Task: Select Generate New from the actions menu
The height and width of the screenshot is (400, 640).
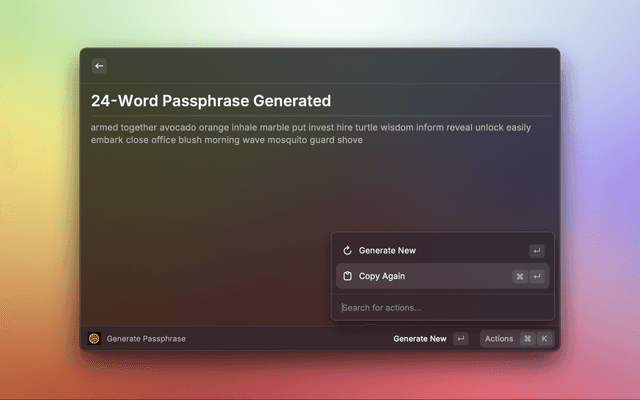Action: (387, 251)
